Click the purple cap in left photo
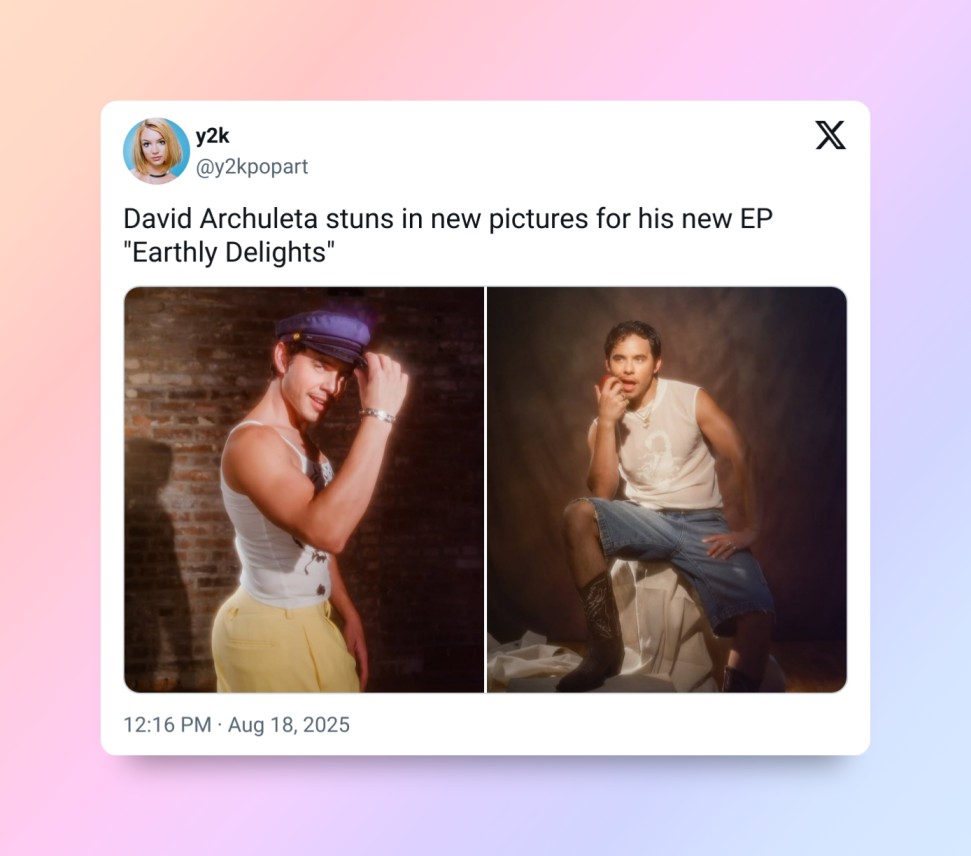 pyautogui.click(x=323, y=335)
